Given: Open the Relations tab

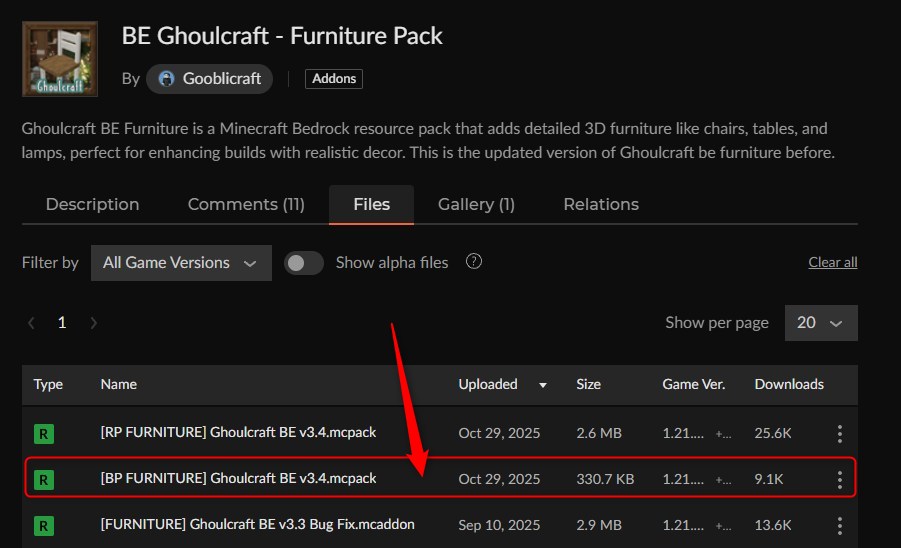Looking at the screenshot, I should pos(601,204).
